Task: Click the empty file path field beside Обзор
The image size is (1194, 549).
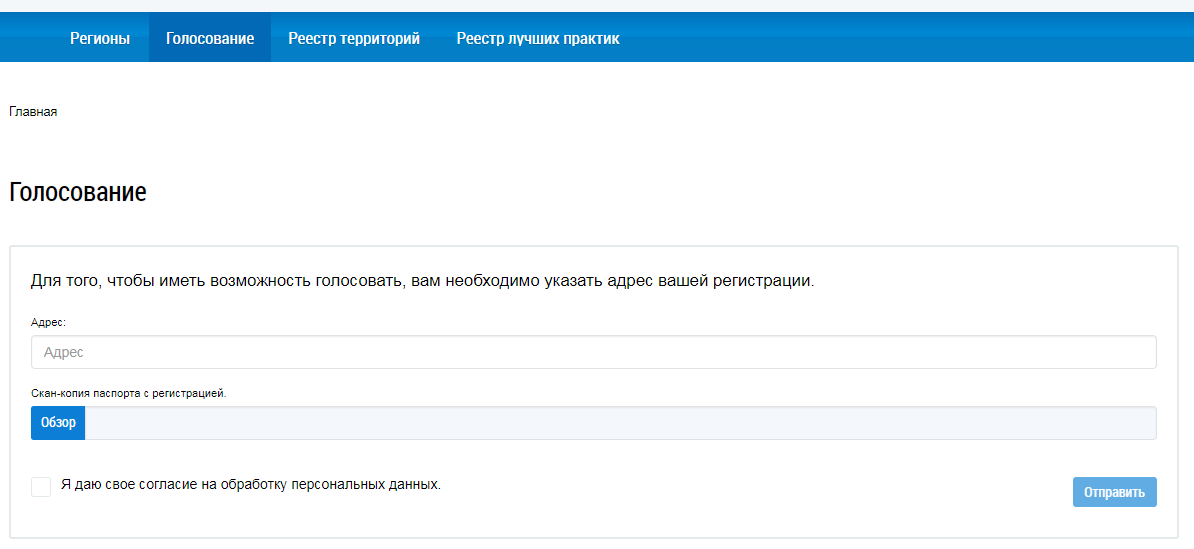Action: (620, 423)
